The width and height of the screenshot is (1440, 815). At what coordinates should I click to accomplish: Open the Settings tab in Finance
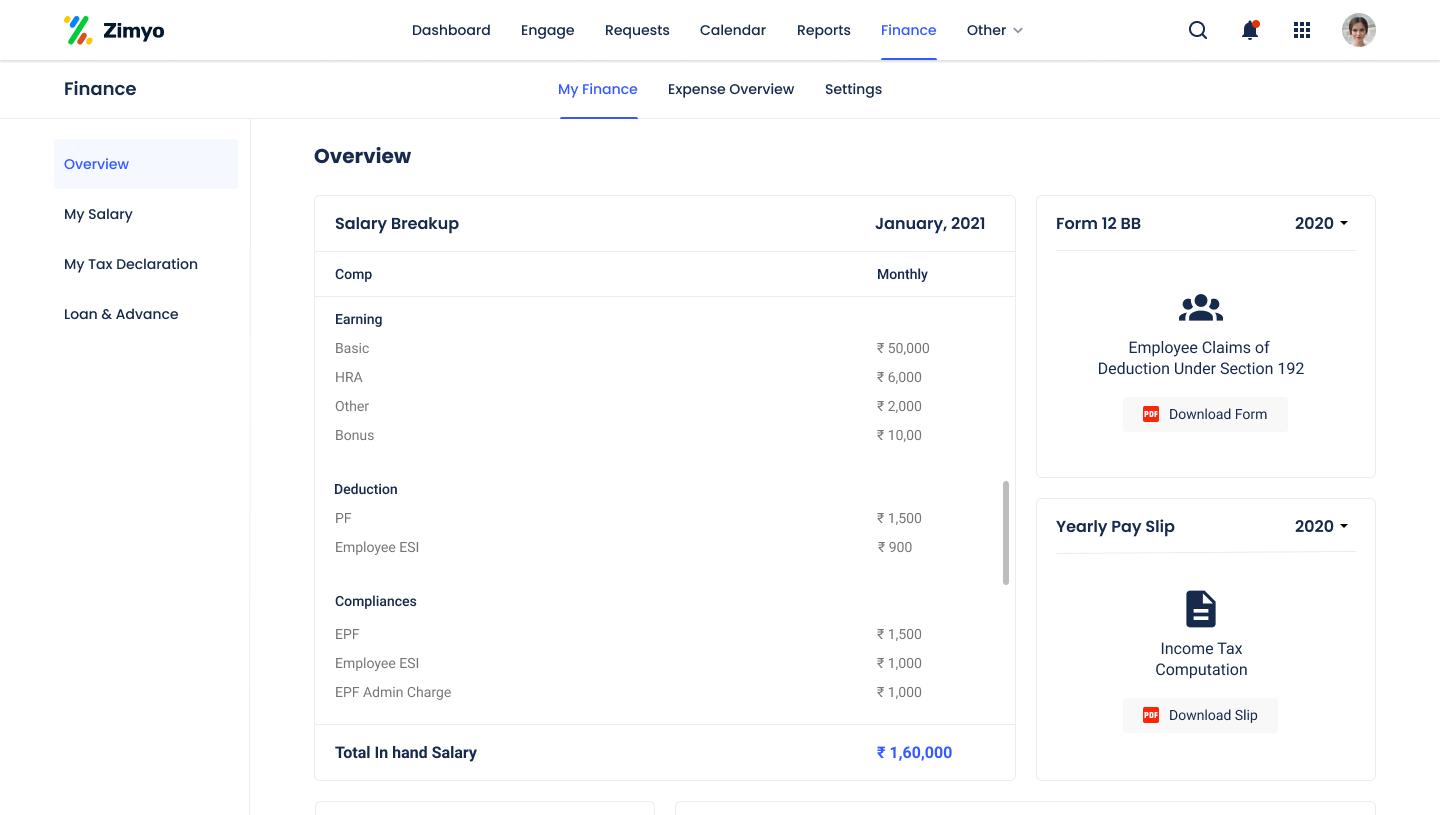point(853,89)
